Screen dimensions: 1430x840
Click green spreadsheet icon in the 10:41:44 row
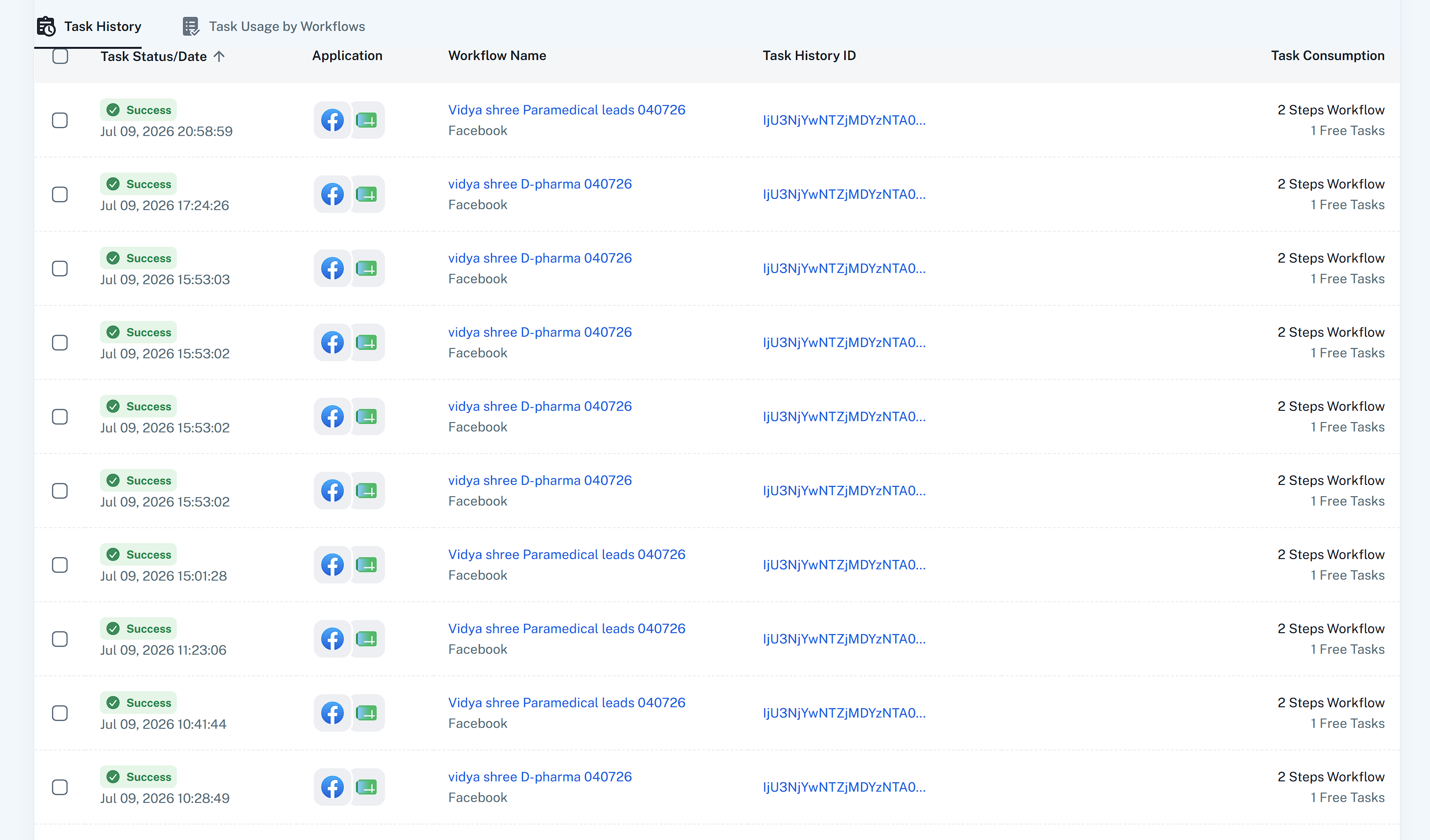tap(367, 713)
